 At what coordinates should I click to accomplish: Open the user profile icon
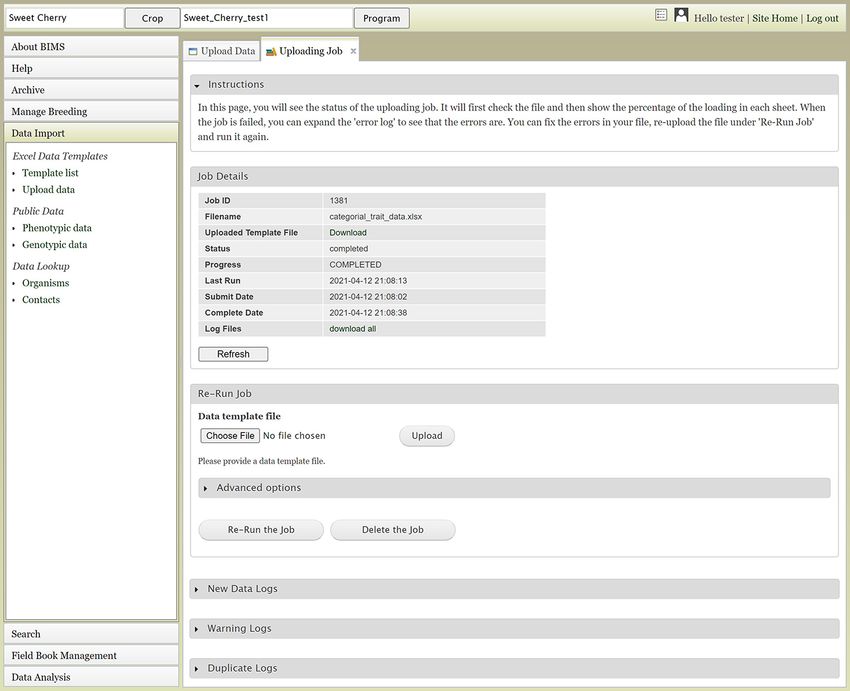[681, 15]
